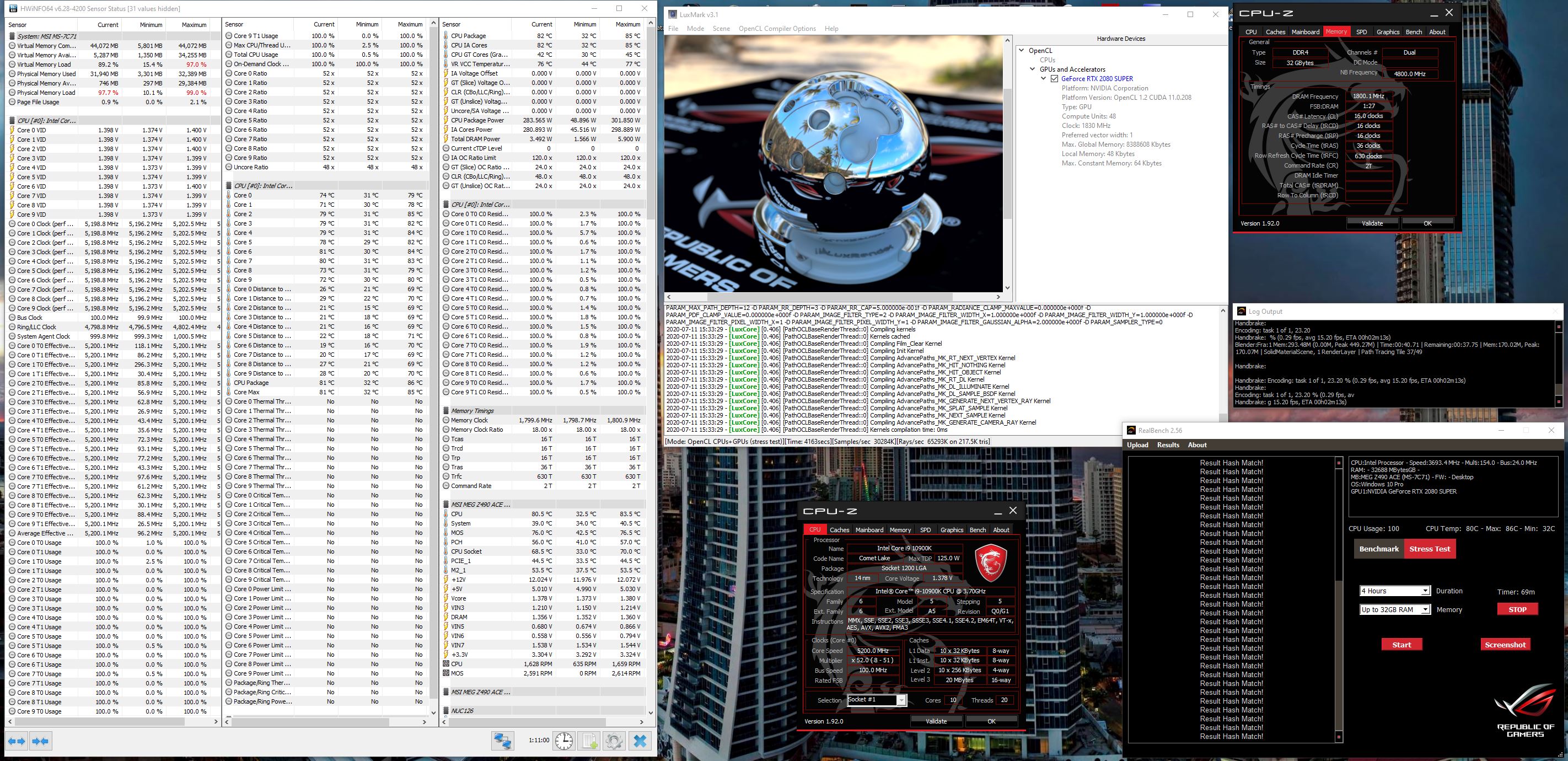1568x761 pixels.
Task: Click HWiNFO expand-columns double arrow icon
Action: [x=17, y=741]
